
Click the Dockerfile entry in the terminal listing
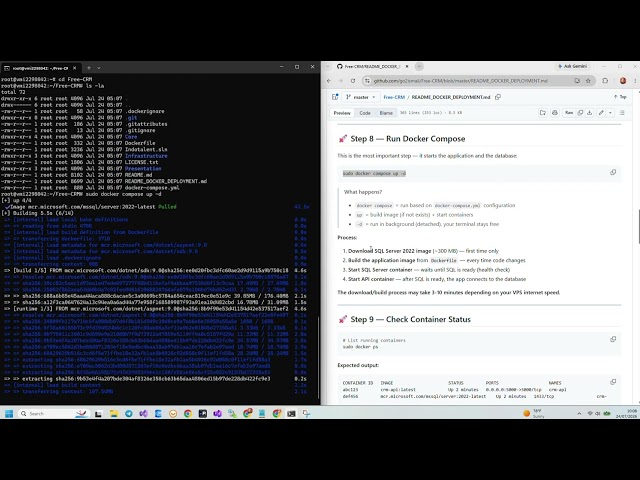[140, 143]
